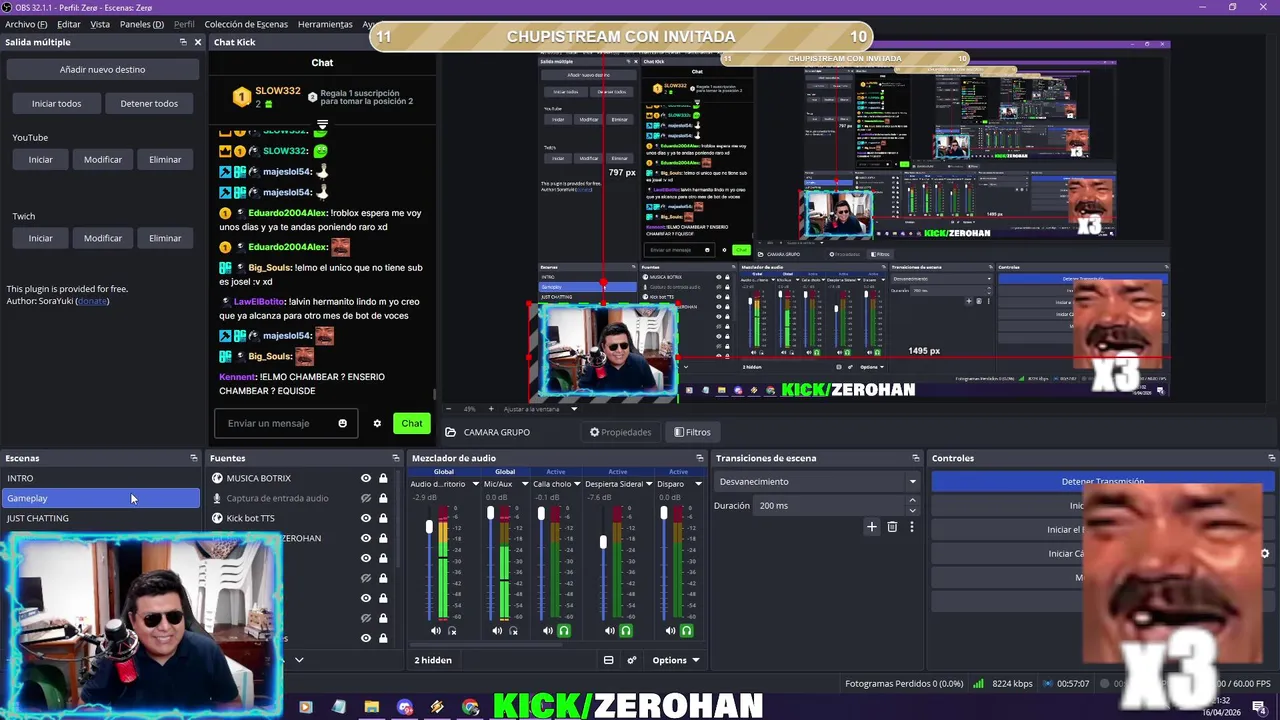Open the Vista menu

click(100, 24)
